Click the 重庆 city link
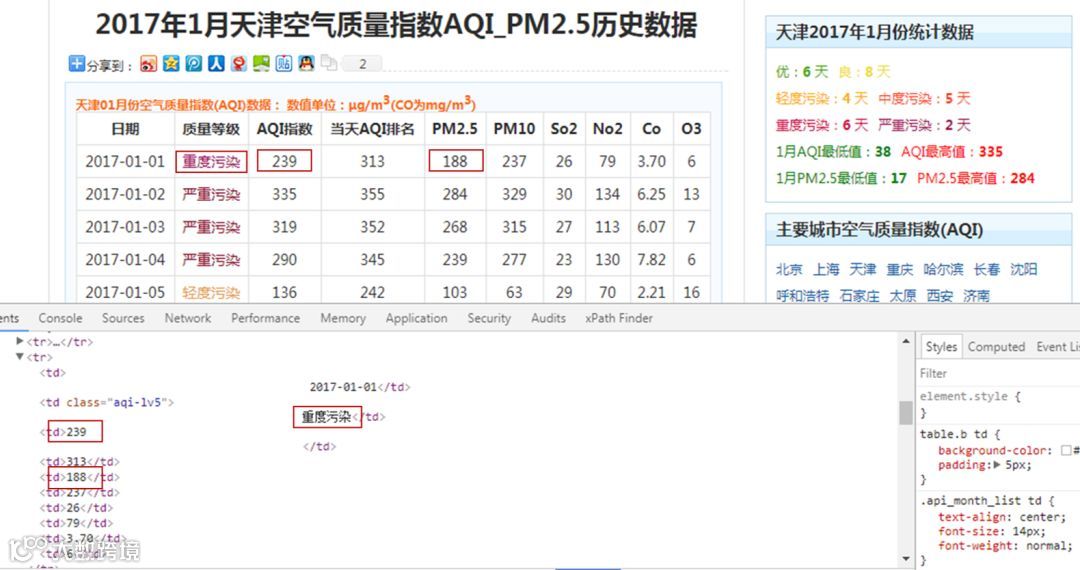1080x570 pixels. pyautogui.click(x=900, y=269)
